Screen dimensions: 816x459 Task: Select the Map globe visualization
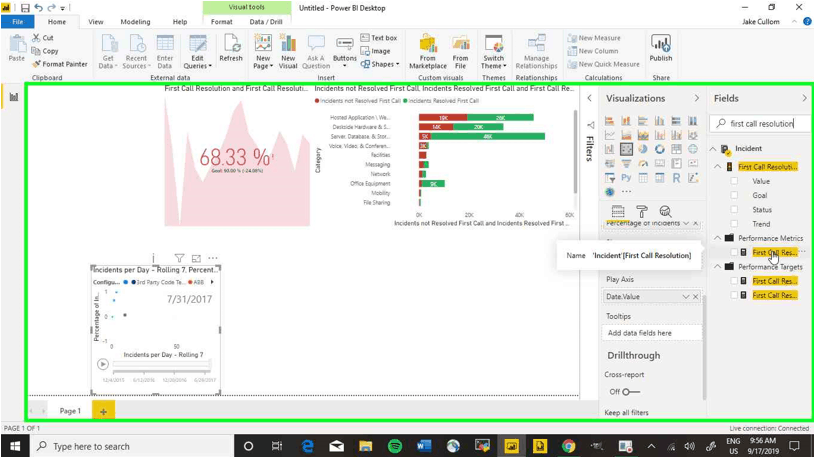click(x=693, y=149)
